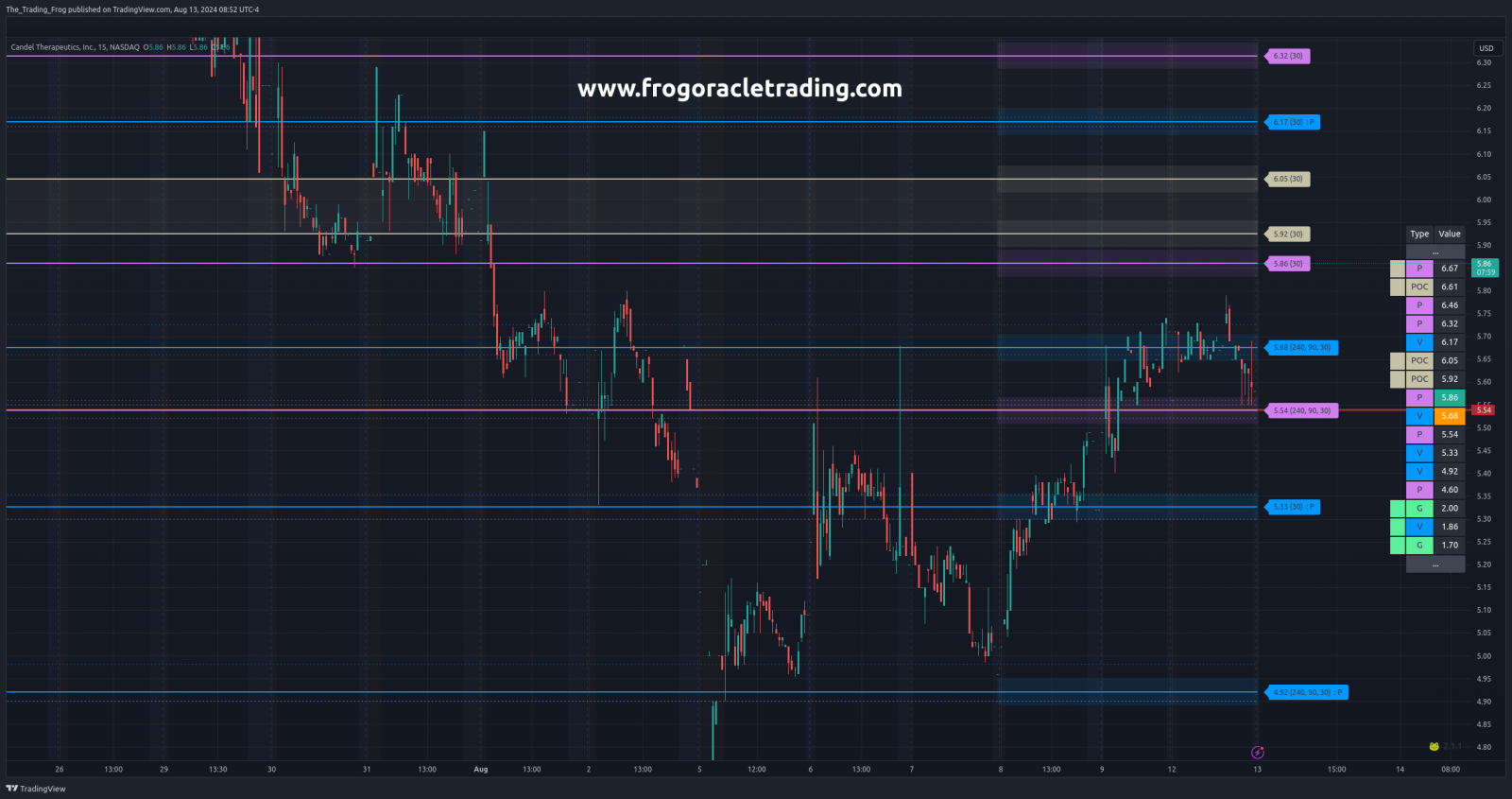Click the POC type cell in 5.92 row
This screenshot has width=1512, height=799.
point(1419,379)
